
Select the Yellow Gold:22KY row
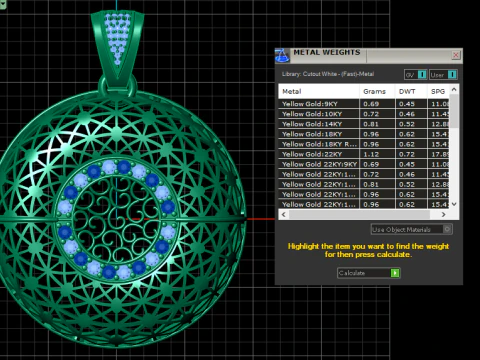[x=364, y=154]
